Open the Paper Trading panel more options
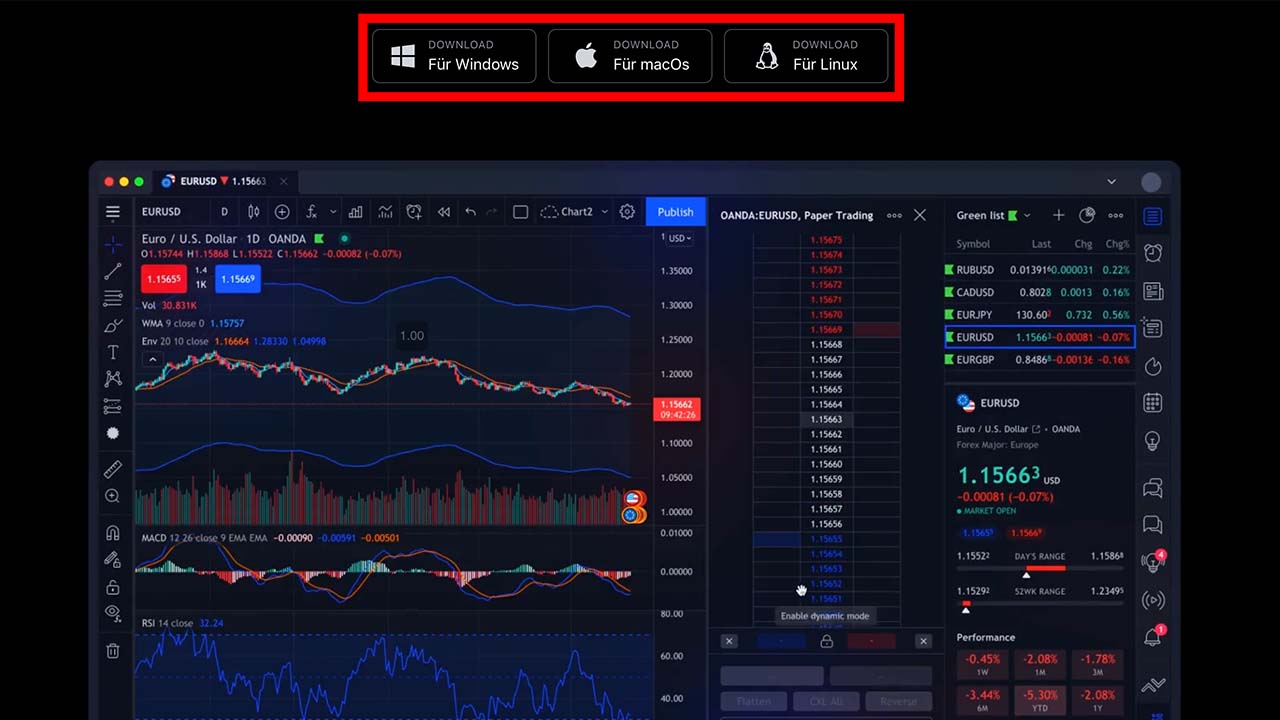The height and width of the screenshot is (720, 1280). 894,215
